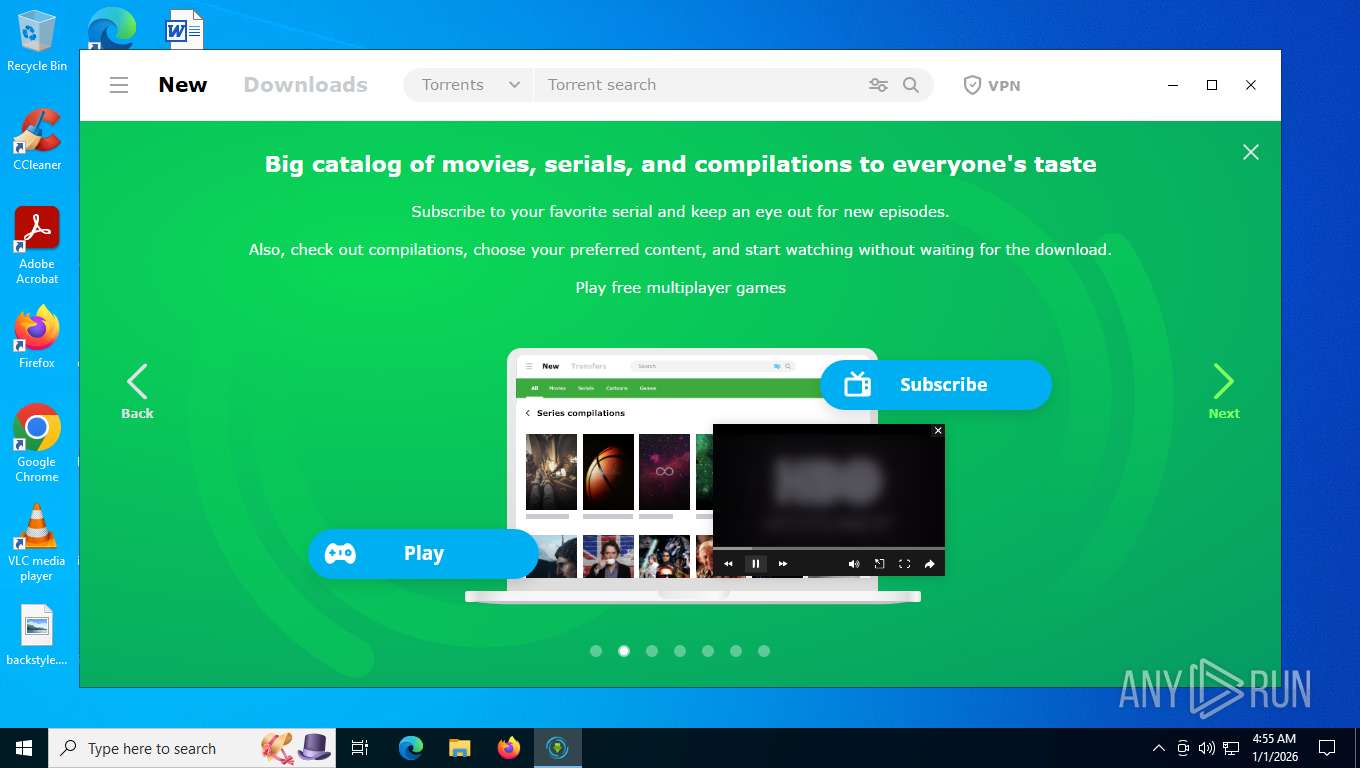Launch Firefox from the taskbar
This screenshot has width=1360, height=768.
coord(509,748)
